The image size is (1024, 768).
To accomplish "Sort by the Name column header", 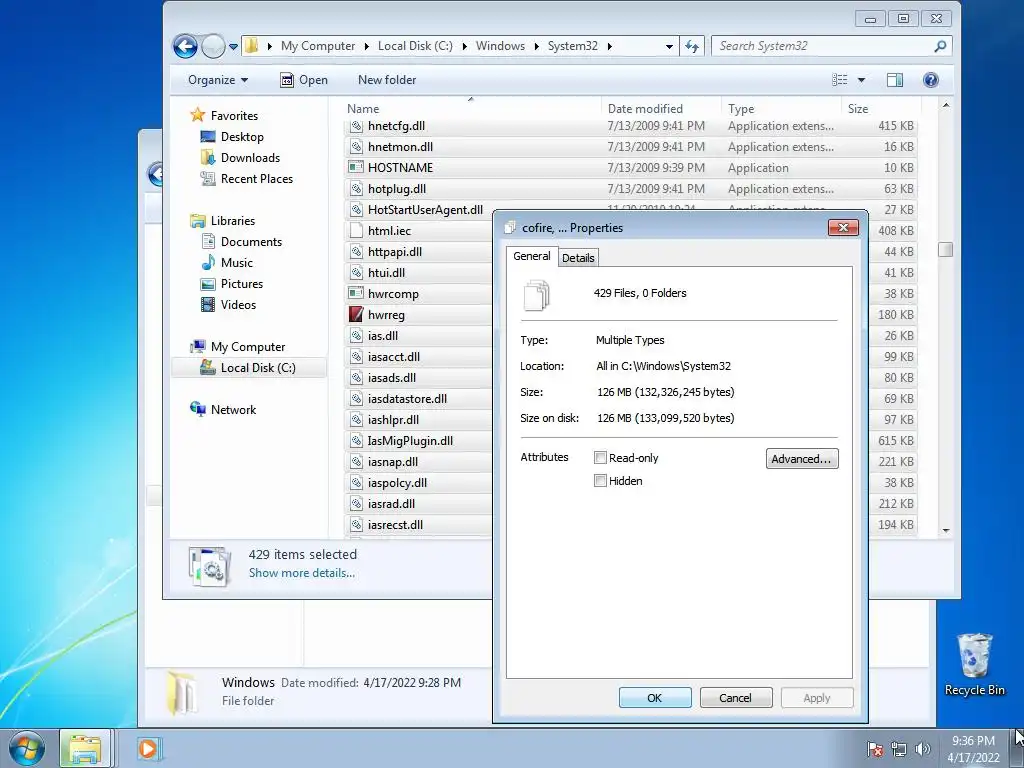I will [x=472, y=108].
